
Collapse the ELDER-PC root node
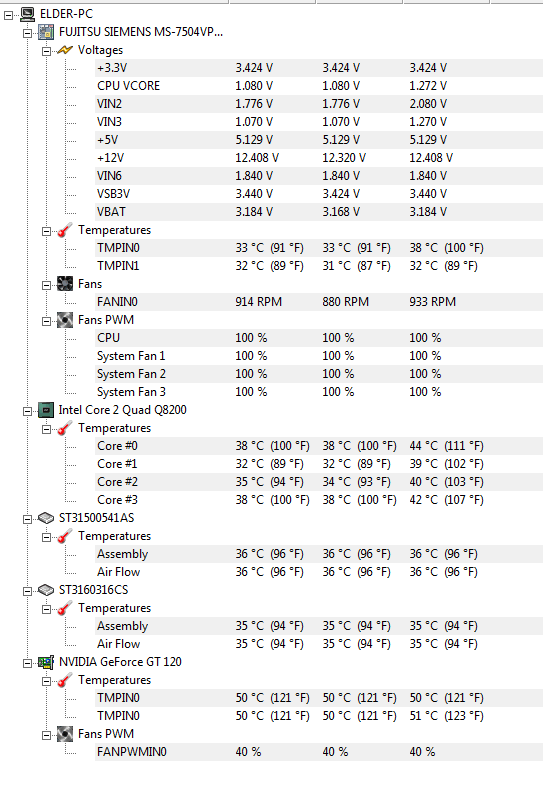point(9,16)
